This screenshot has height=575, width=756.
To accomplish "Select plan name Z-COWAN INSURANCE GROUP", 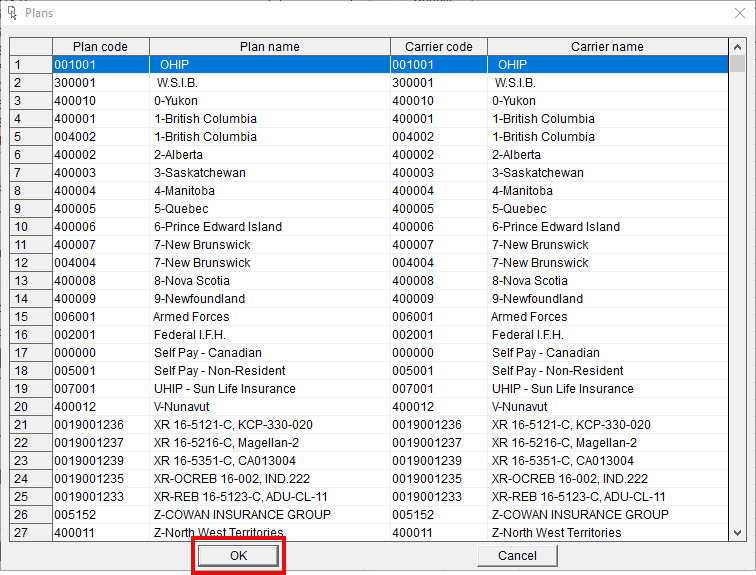I will (x=270, y=515).
